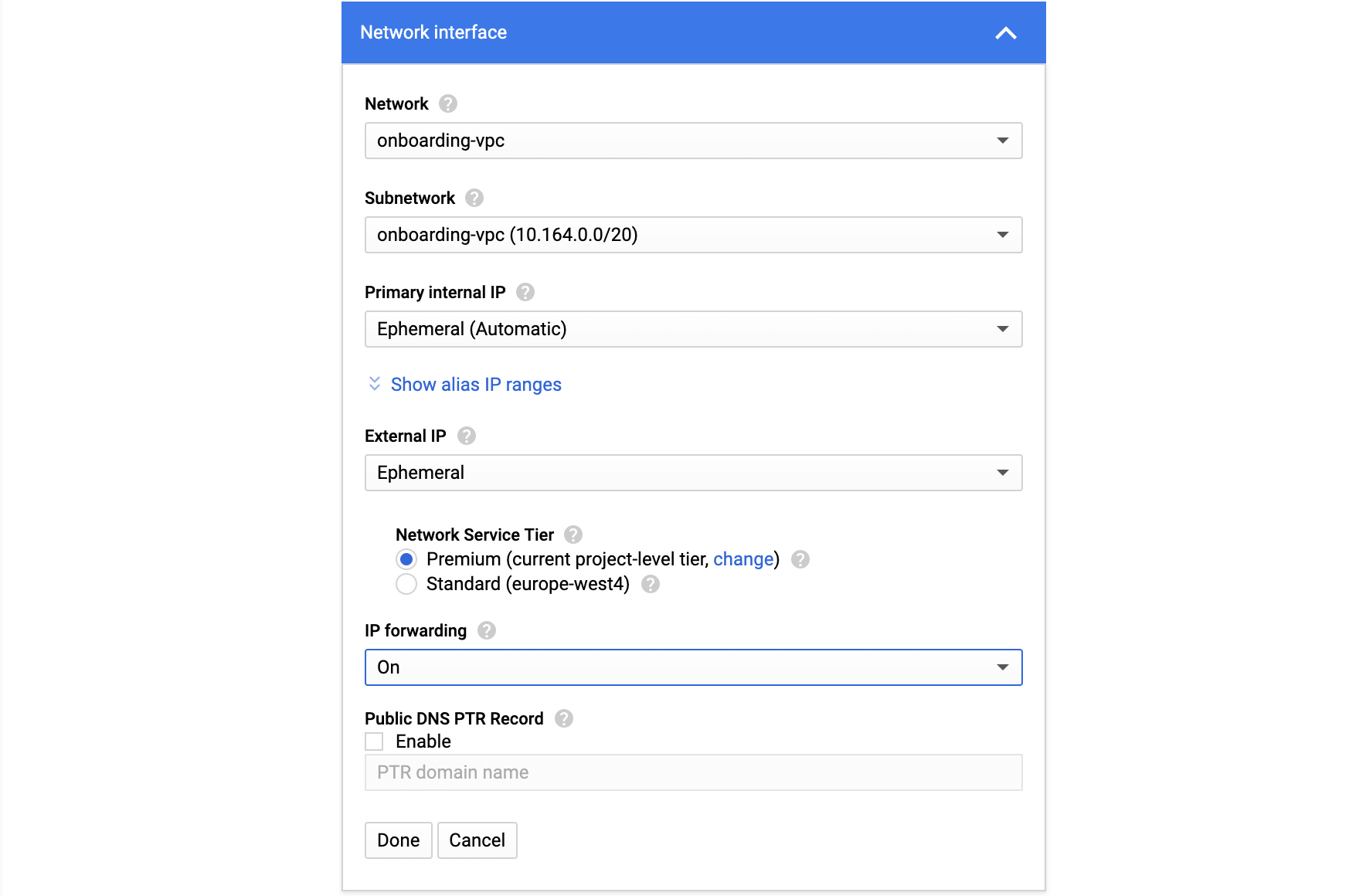Open the Network help tooltip icon
1349x896 pixels.
(x=447, y=104)
